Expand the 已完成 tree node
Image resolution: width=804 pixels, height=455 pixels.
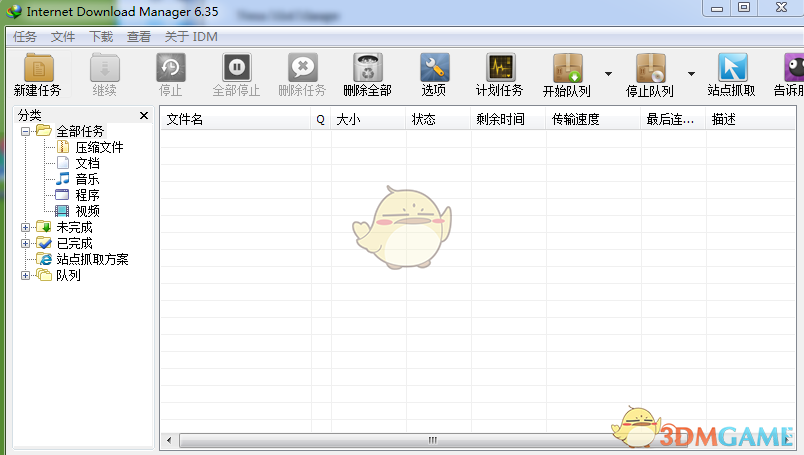[x=25, y=243]
